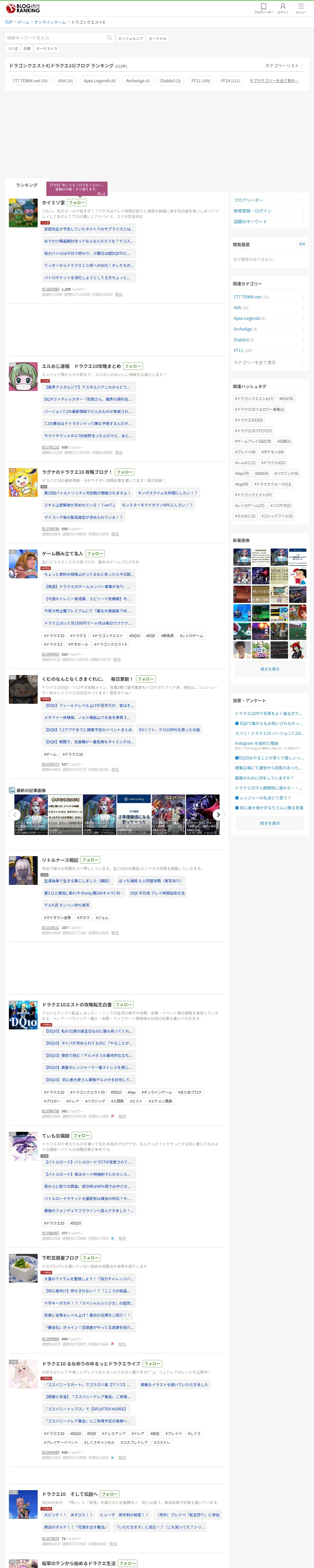Open エルおじ速報 blog avatar thumbnail
The image size is (314, 1568).
tap(23, 377)
